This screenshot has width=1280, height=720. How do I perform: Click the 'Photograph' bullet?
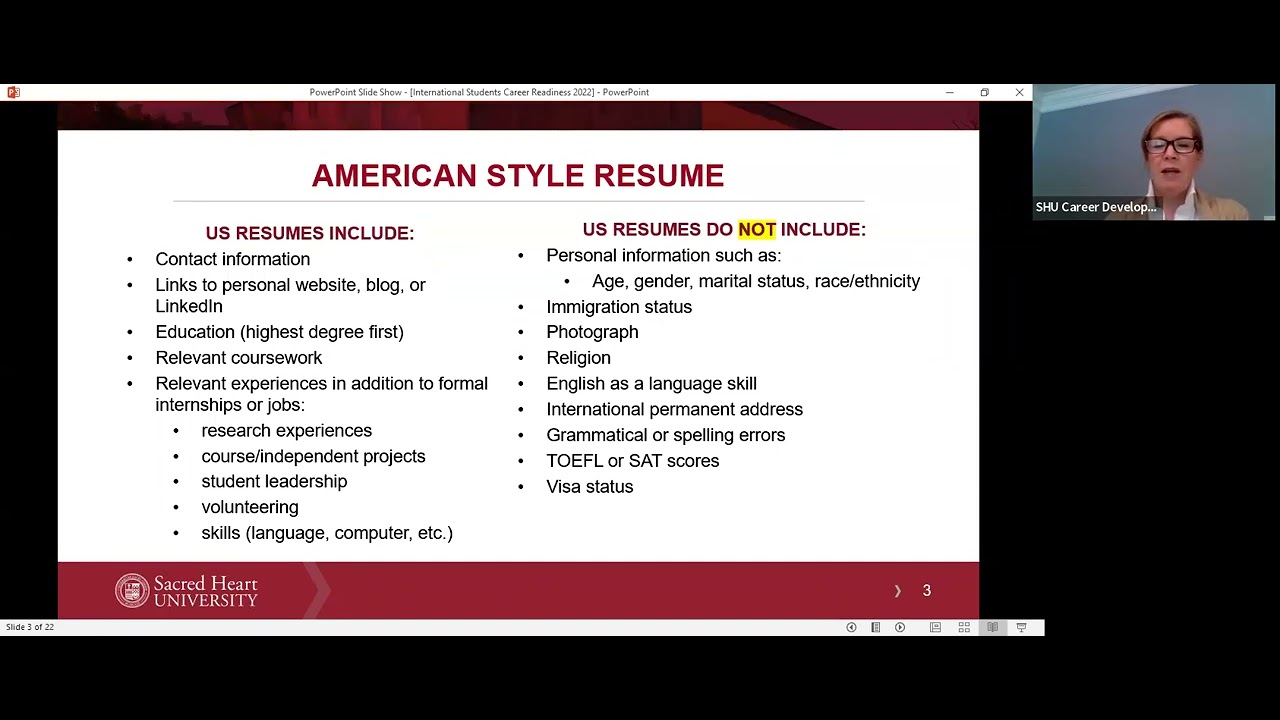[592, 332]
